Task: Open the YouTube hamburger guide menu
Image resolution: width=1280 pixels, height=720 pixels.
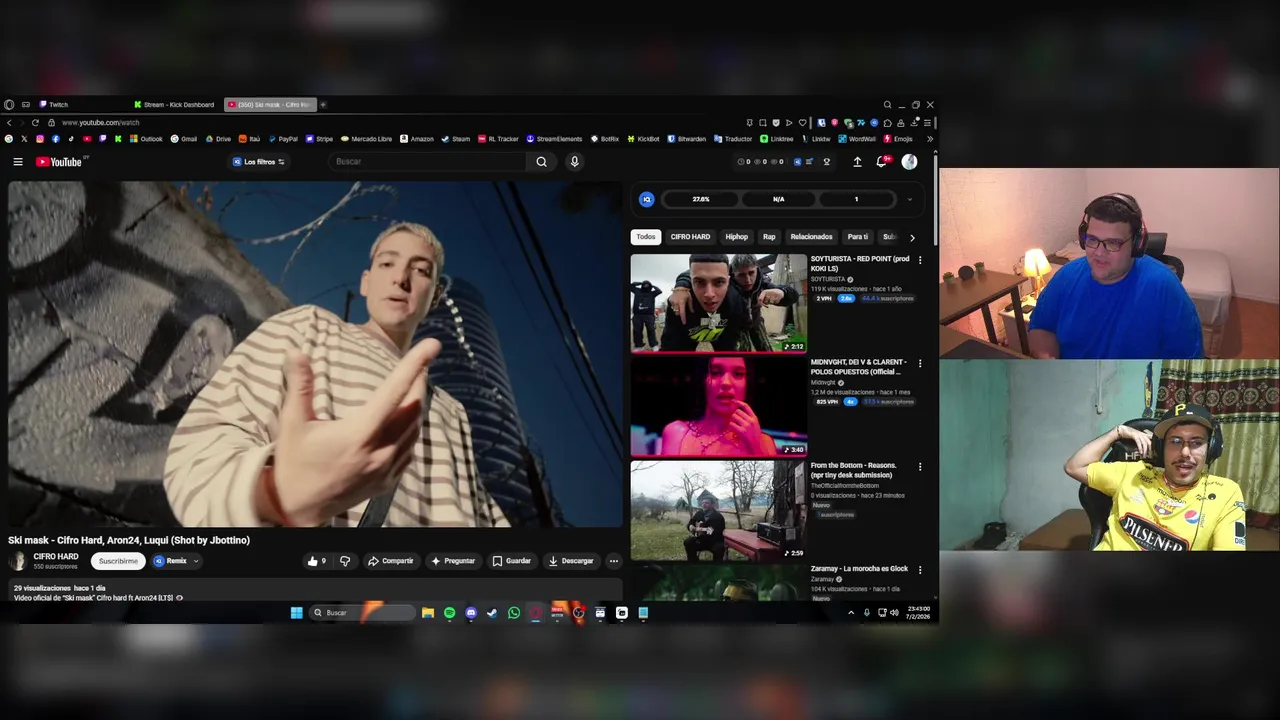Action: (17, 162)
